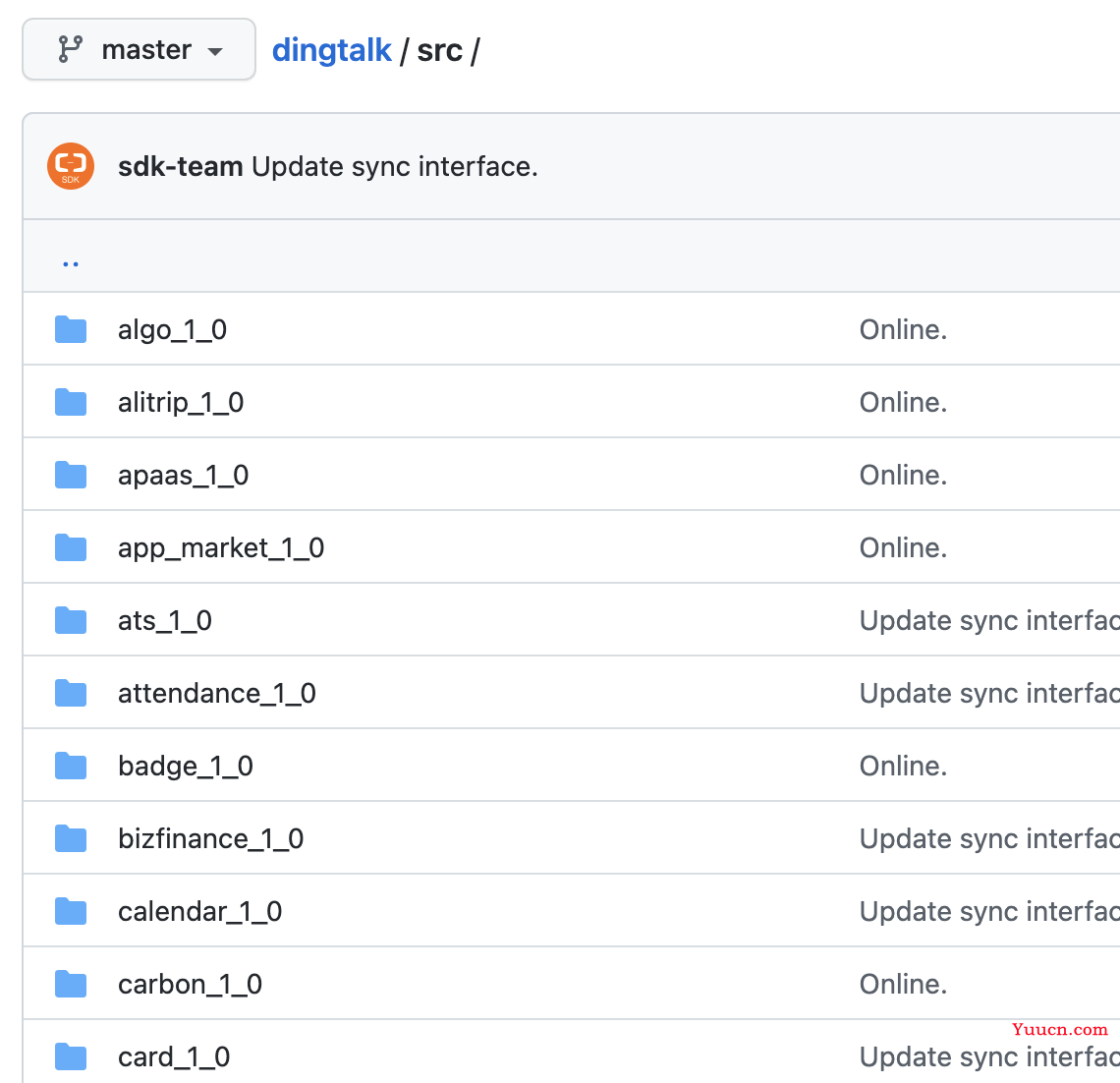Open the carbon_1_0 folder
The height and width of the screenshot is (1083, 1120).
(x=190, y=985)
